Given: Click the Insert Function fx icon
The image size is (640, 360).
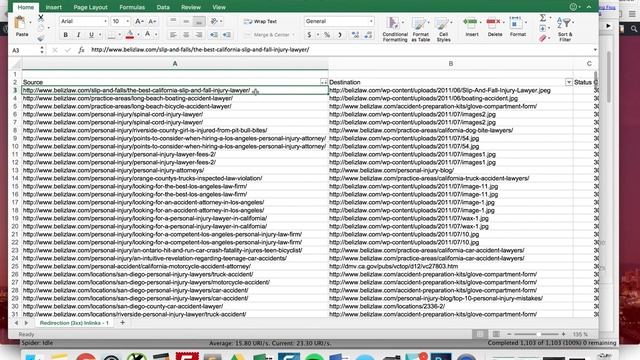Looking at the screenshot, I should pos(81,50).
